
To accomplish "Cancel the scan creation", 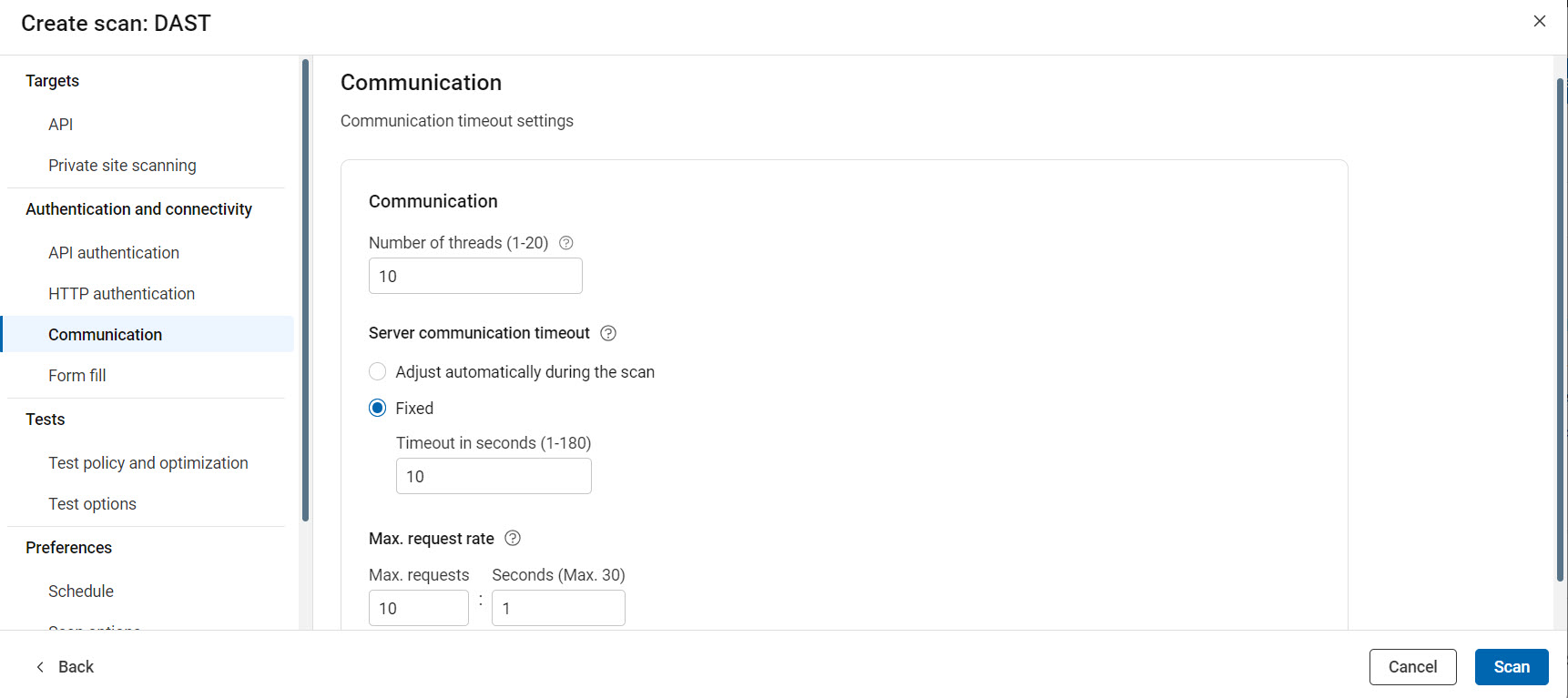I will tap(1412, 666).
